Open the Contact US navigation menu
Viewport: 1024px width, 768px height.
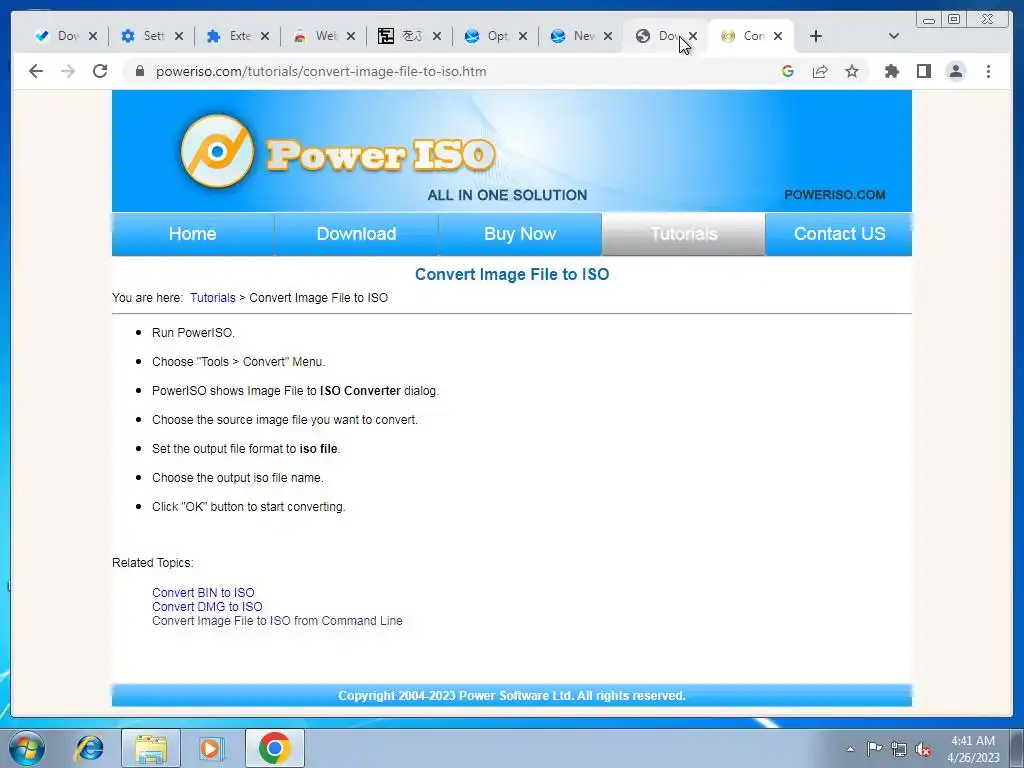click(x=839, y=234)
